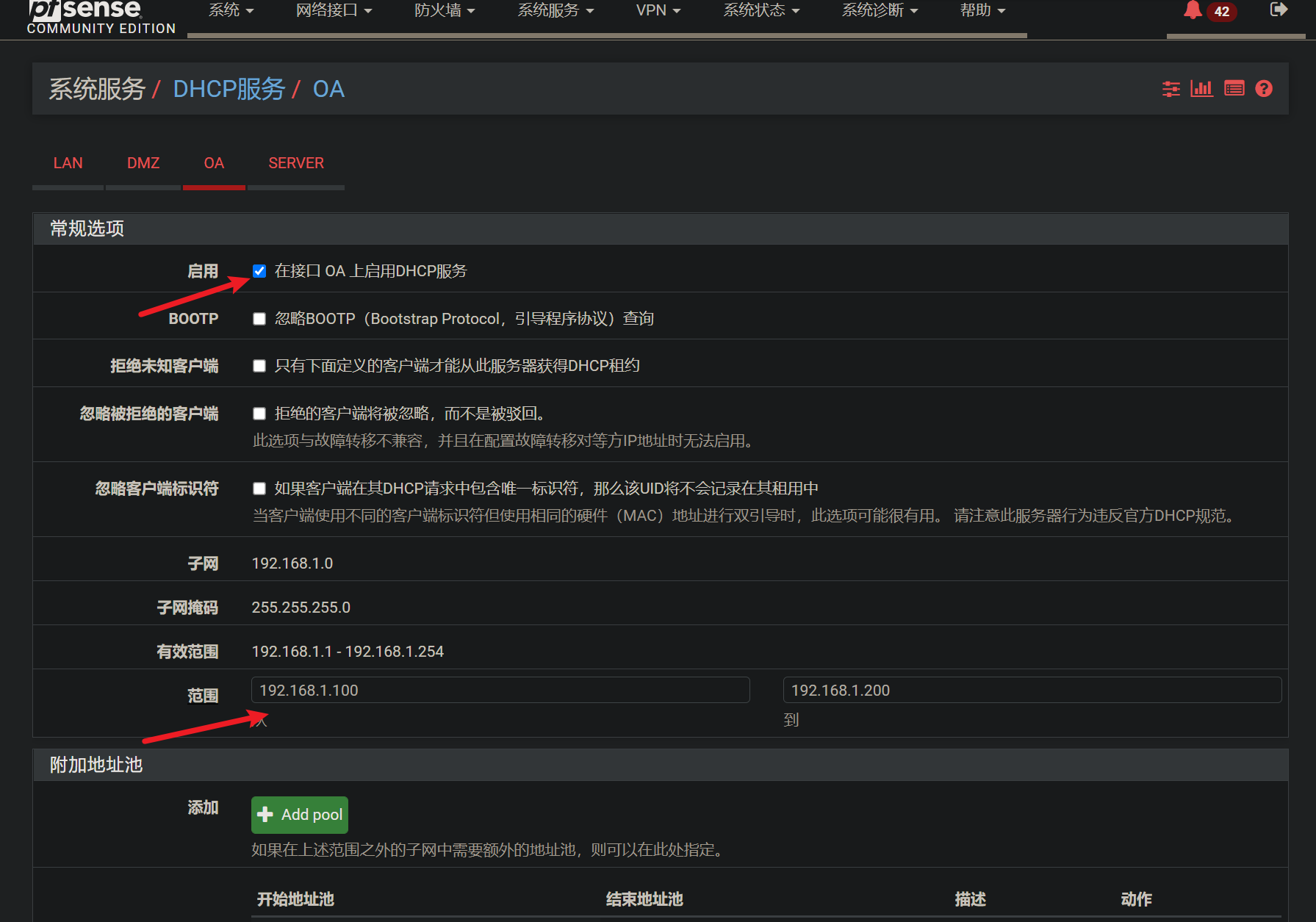Click the 结束地址池 column header
The height and width of the screenshot is (922, 1316).
pyautogui.click(x=644, y=899)
